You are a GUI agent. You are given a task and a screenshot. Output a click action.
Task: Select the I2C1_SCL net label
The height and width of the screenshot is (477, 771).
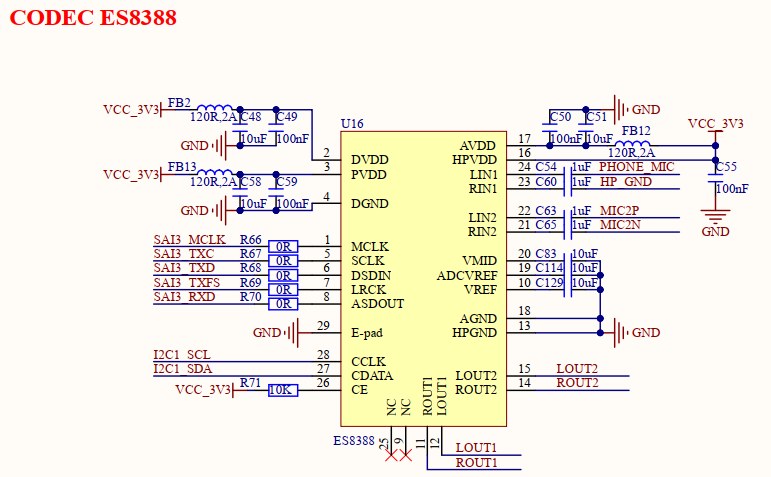182,355
